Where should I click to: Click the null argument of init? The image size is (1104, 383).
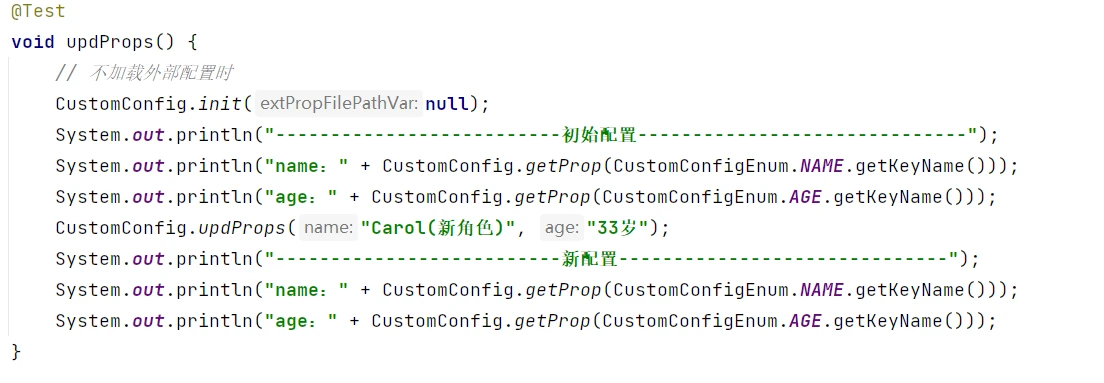(x=447, y=104)
